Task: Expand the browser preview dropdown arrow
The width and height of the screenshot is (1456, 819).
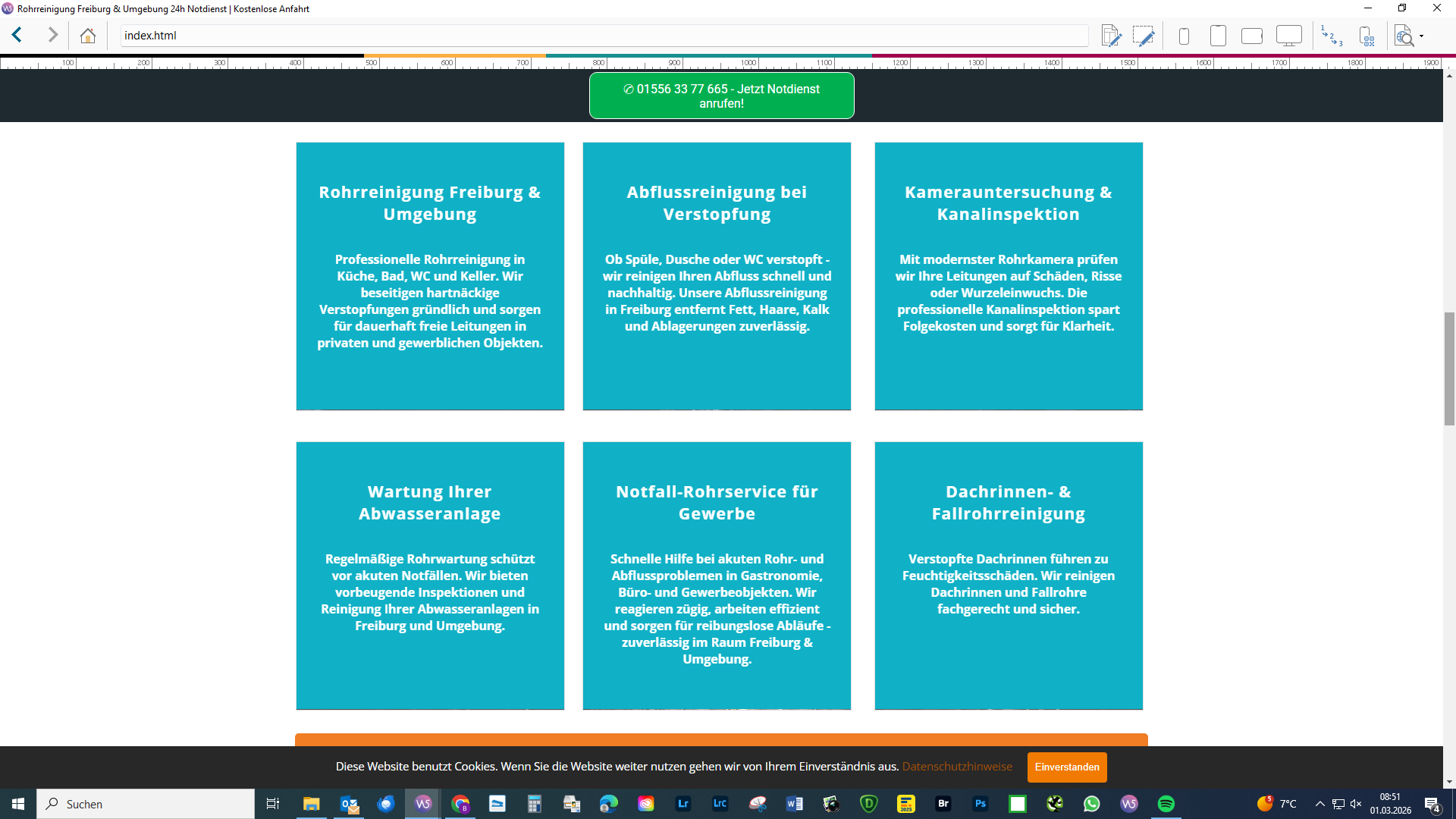Action: tap(1422, 36)
